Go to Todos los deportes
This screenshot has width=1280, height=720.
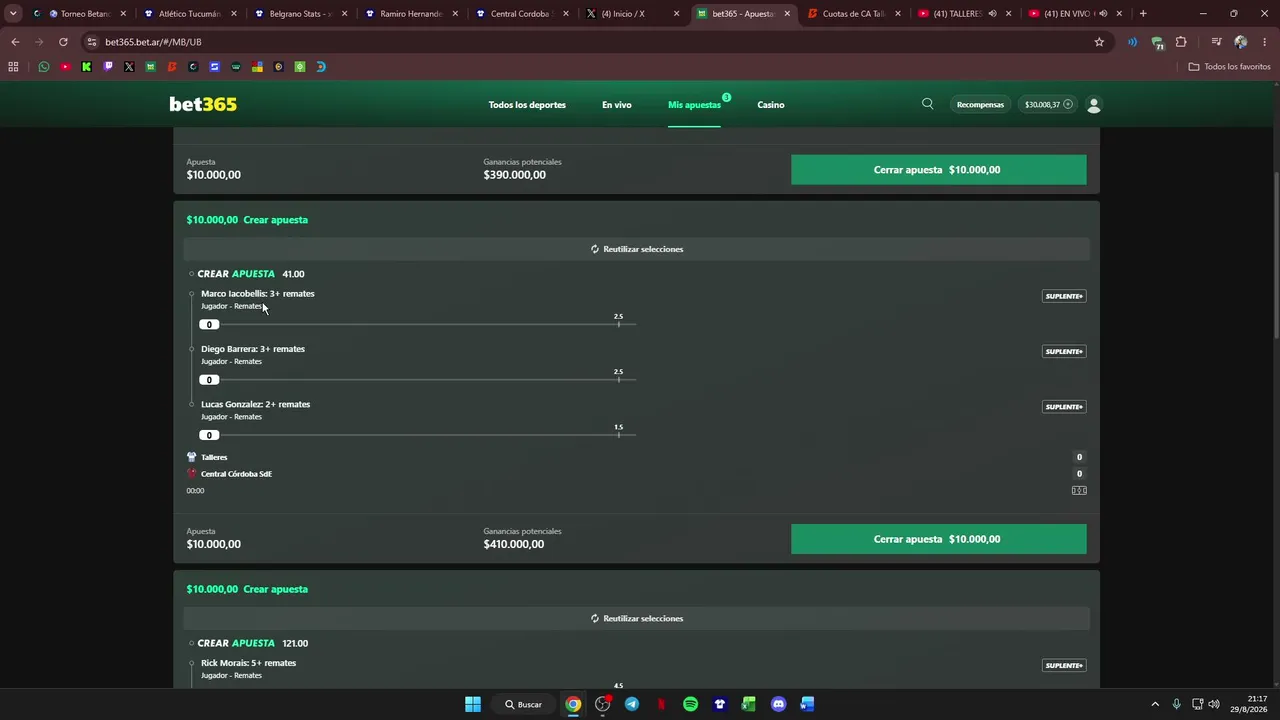[x=527, y=105]
